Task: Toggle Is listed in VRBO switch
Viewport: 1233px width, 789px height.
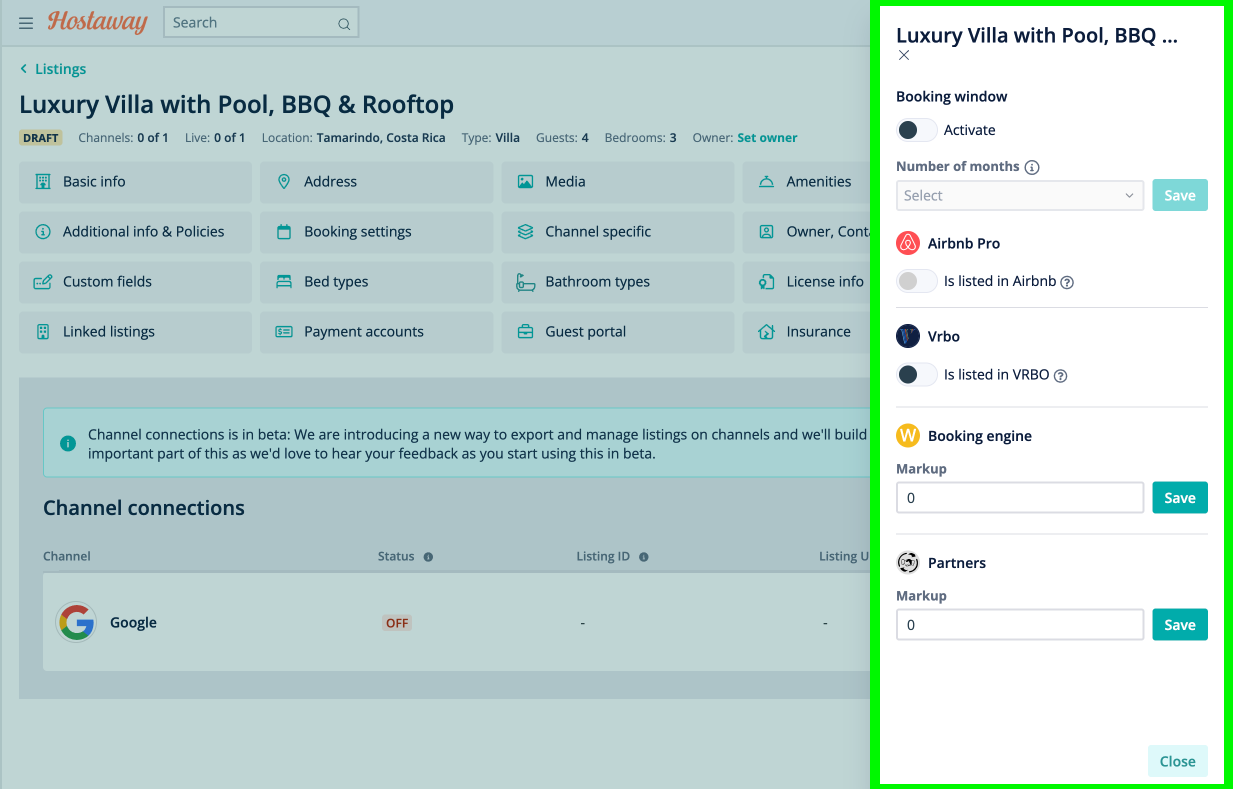Action: click(x=916, y=374)
